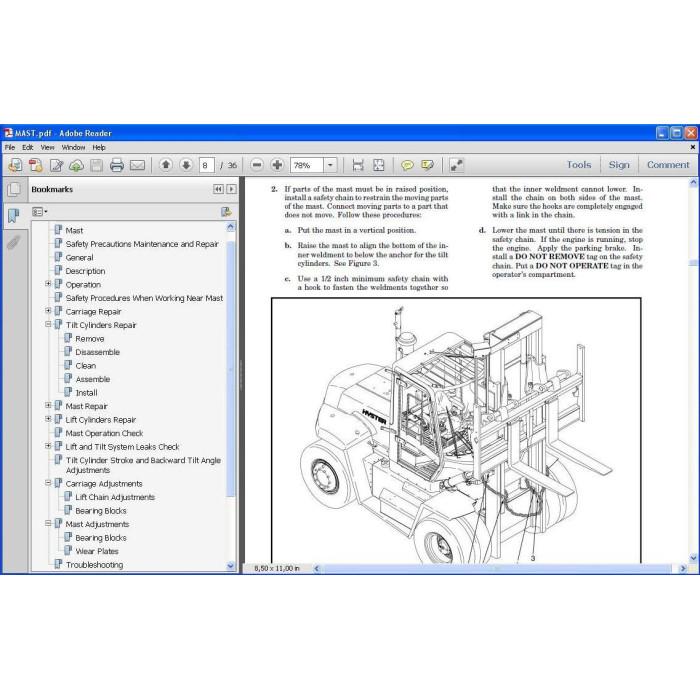
Task: Open the View menu
Action: [47, 147]
